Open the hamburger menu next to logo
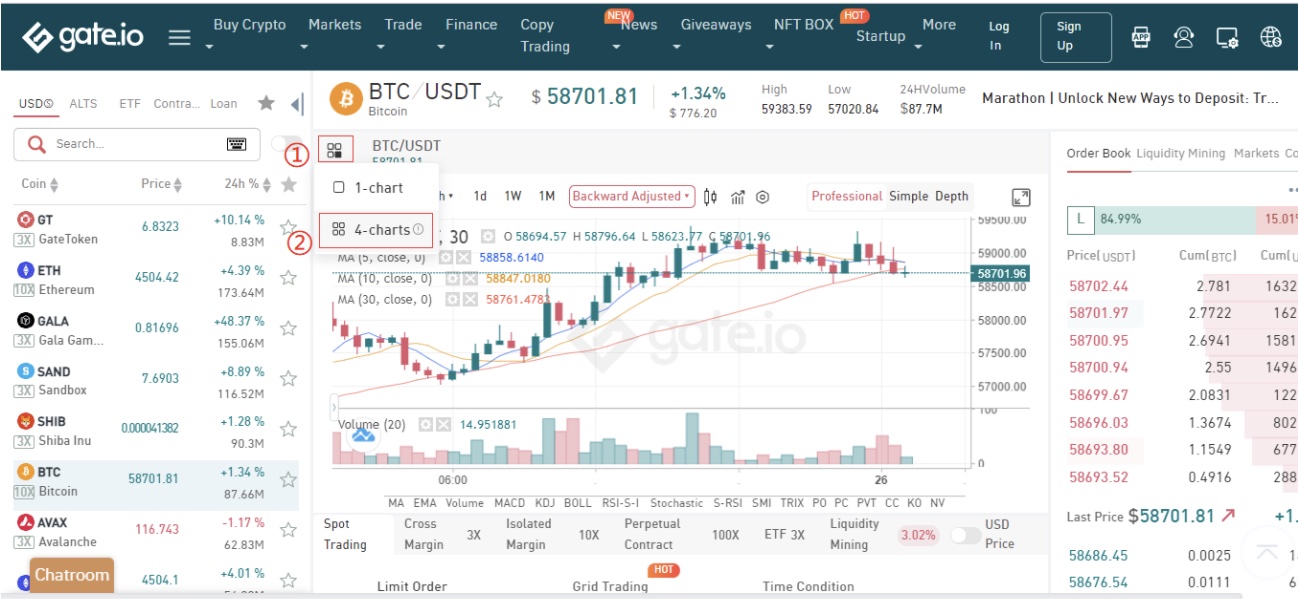The height and width of the screenshot is (604, 1298). pos(179,38)
